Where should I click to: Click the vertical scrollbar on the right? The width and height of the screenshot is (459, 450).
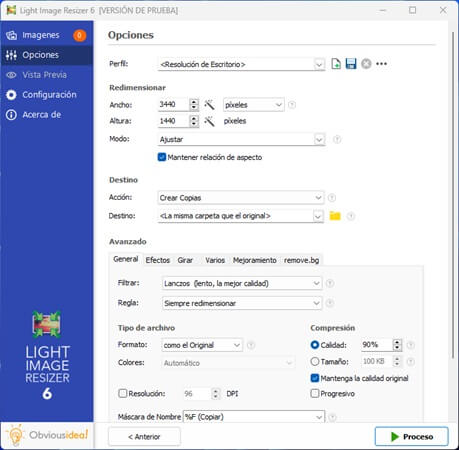tap(453, 195)
